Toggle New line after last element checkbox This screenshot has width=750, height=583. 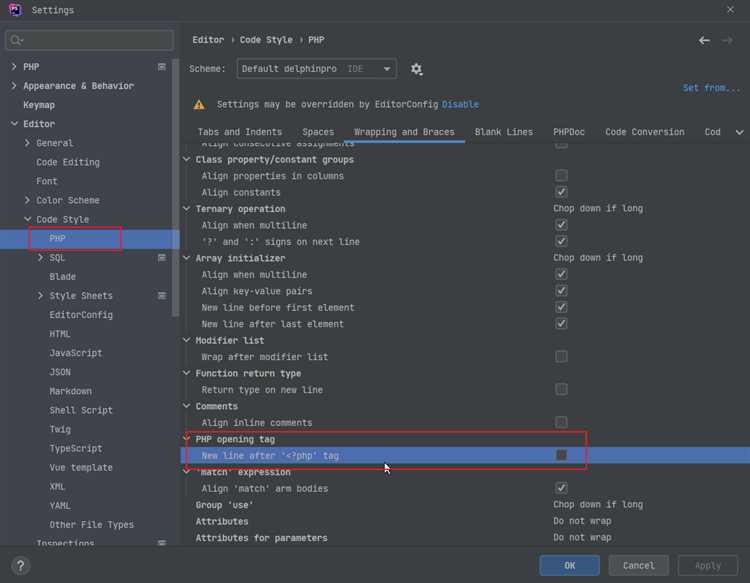coord(561,324)
